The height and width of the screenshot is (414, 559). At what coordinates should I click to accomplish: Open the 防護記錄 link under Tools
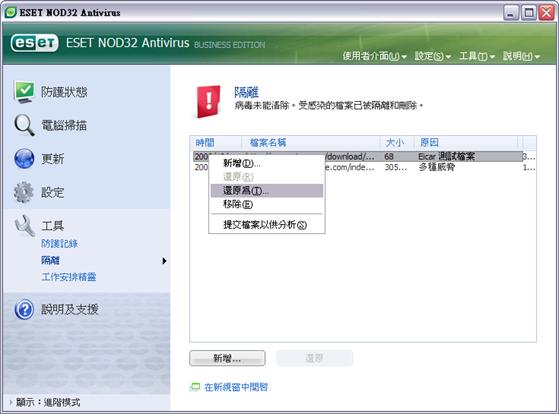click(x=59, y=244)
